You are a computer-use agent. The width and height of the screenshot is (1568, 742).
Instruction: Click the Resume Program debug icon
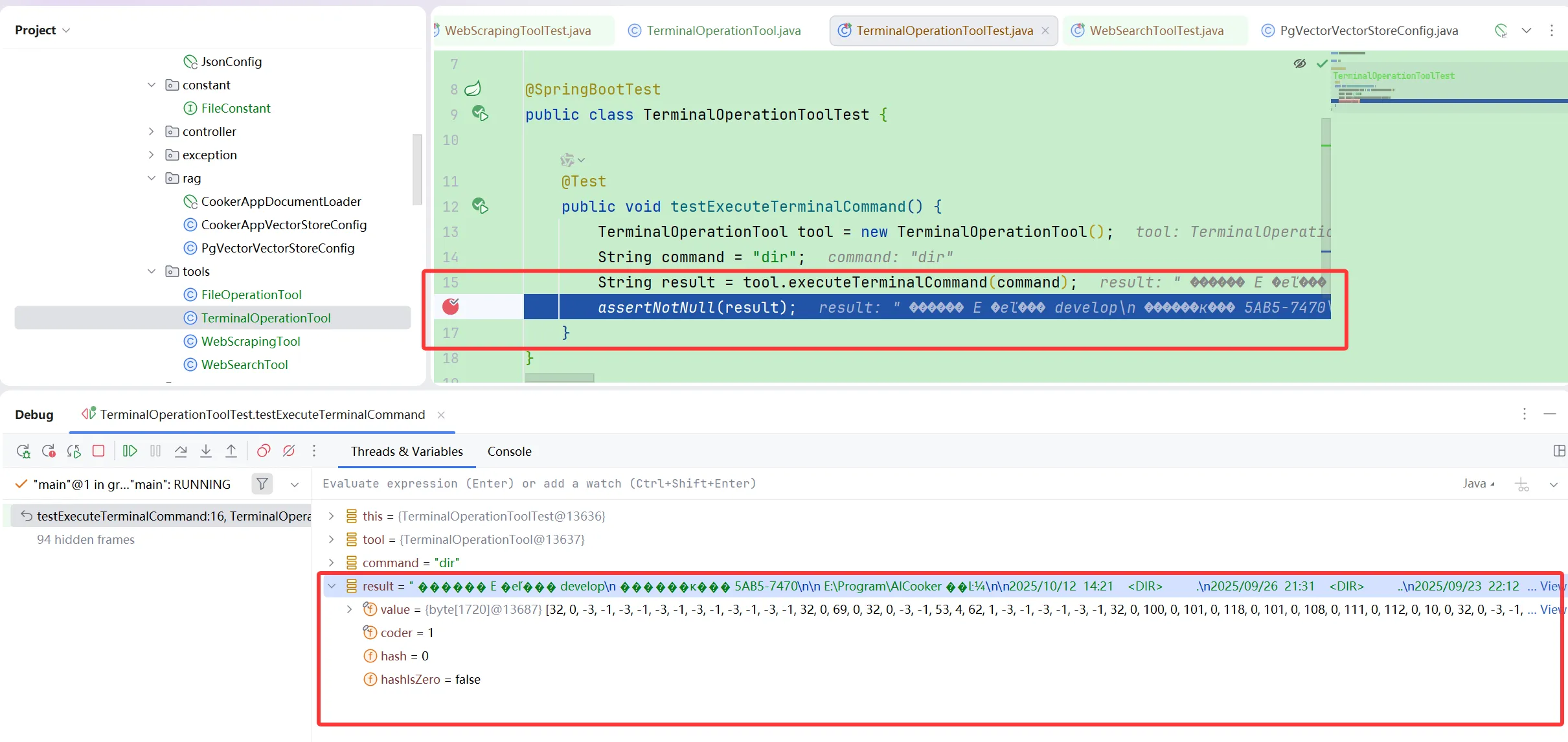pyautogui.click(x=130, y=451)
